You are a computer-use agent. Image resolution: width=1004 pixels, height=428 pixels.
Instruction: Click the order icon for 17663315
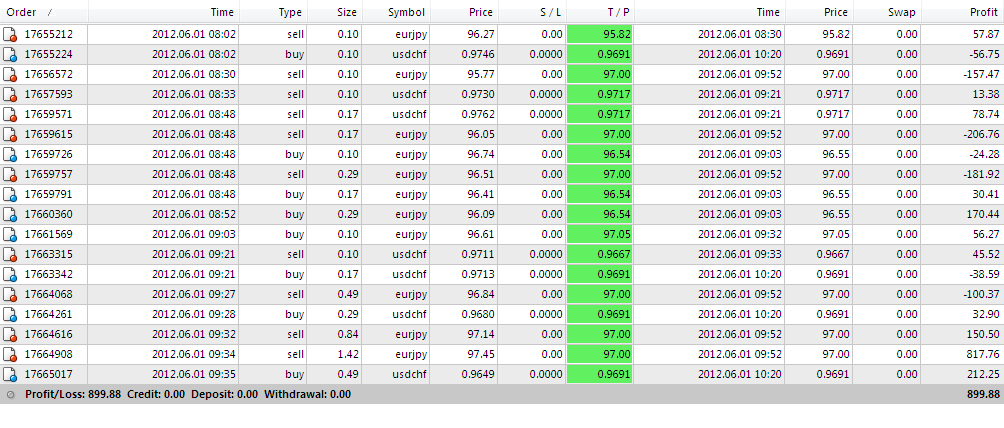coord(10,254)
